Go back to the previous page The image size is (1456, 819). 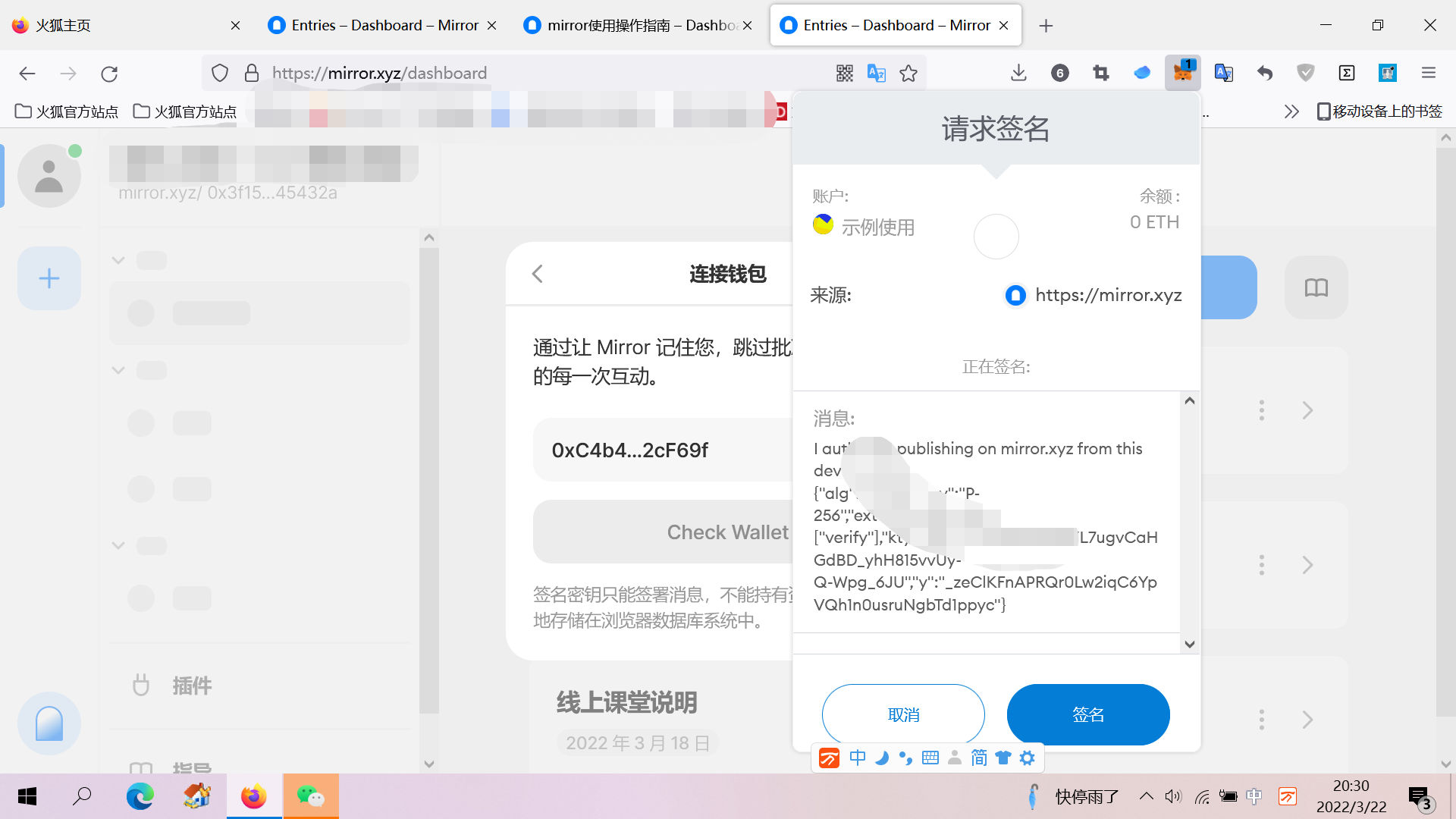(x=27, y=74)
